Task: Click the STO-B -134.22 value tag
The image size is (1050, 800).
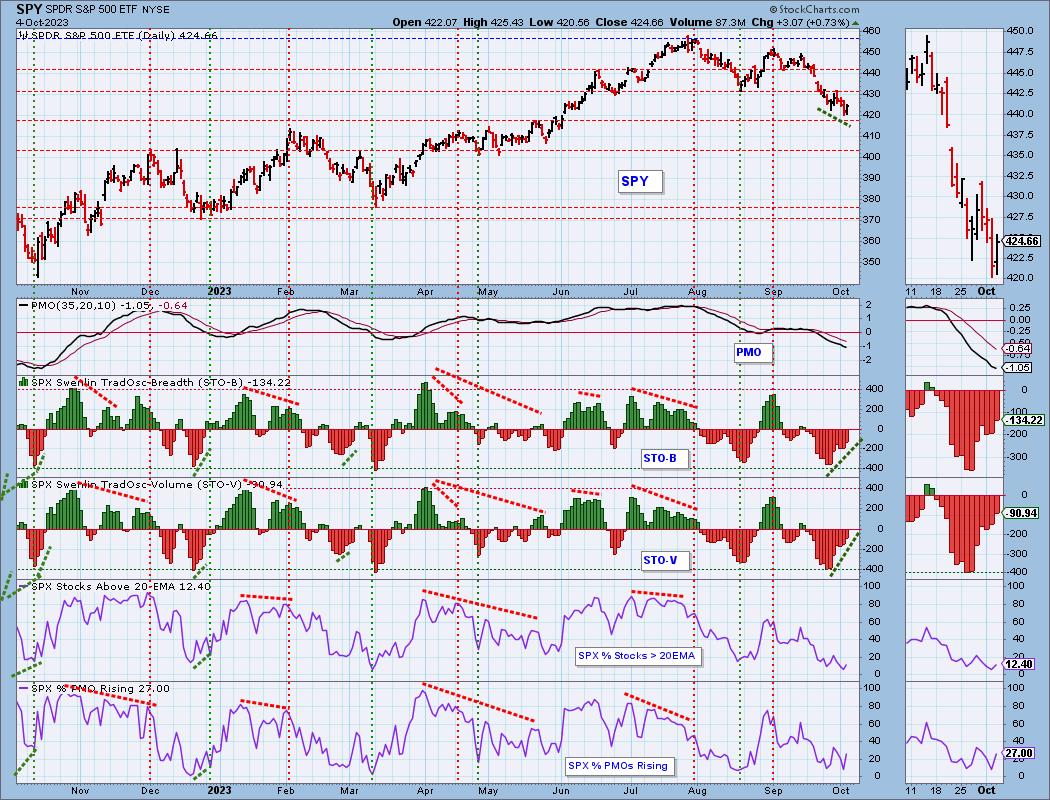Action: [1024, 420]
